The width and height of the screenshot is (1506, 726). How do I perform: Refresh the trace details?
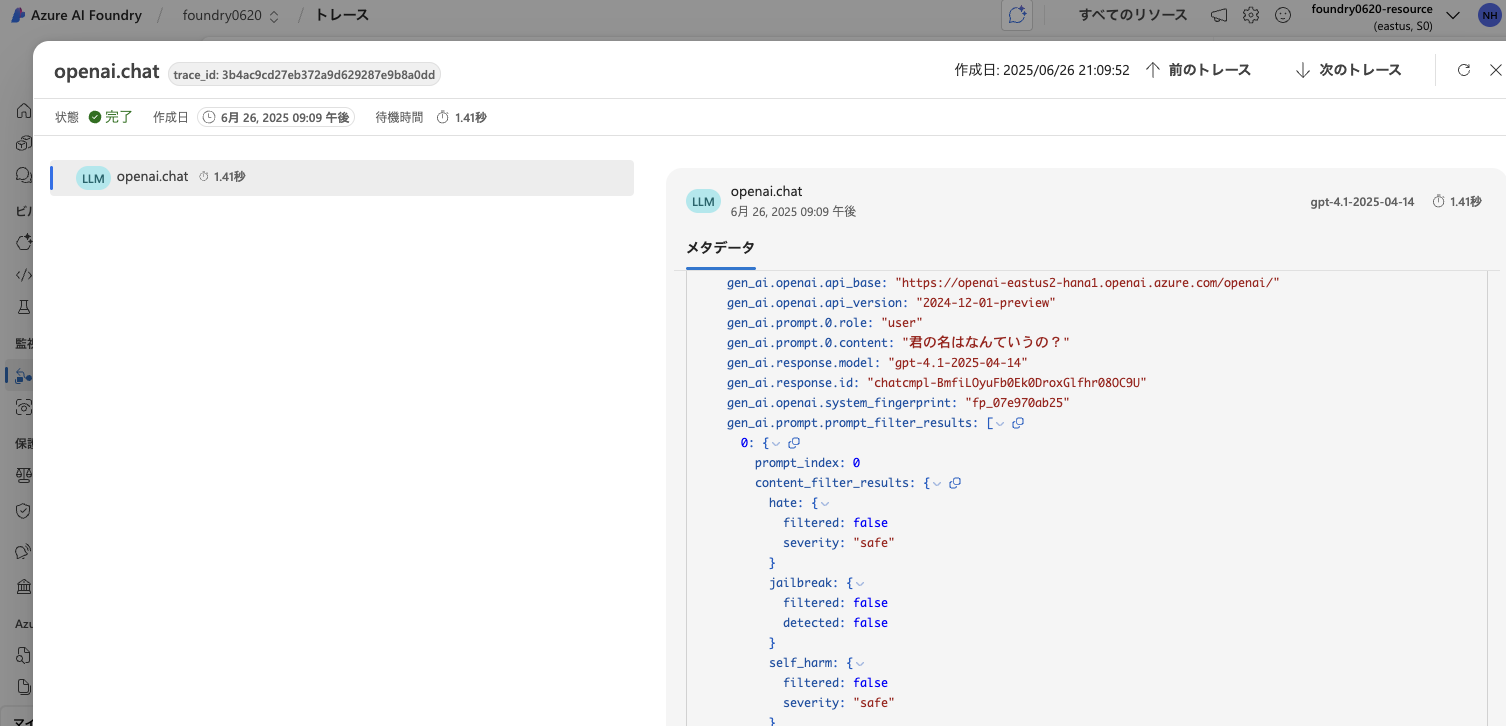(x=1464, y=70)
